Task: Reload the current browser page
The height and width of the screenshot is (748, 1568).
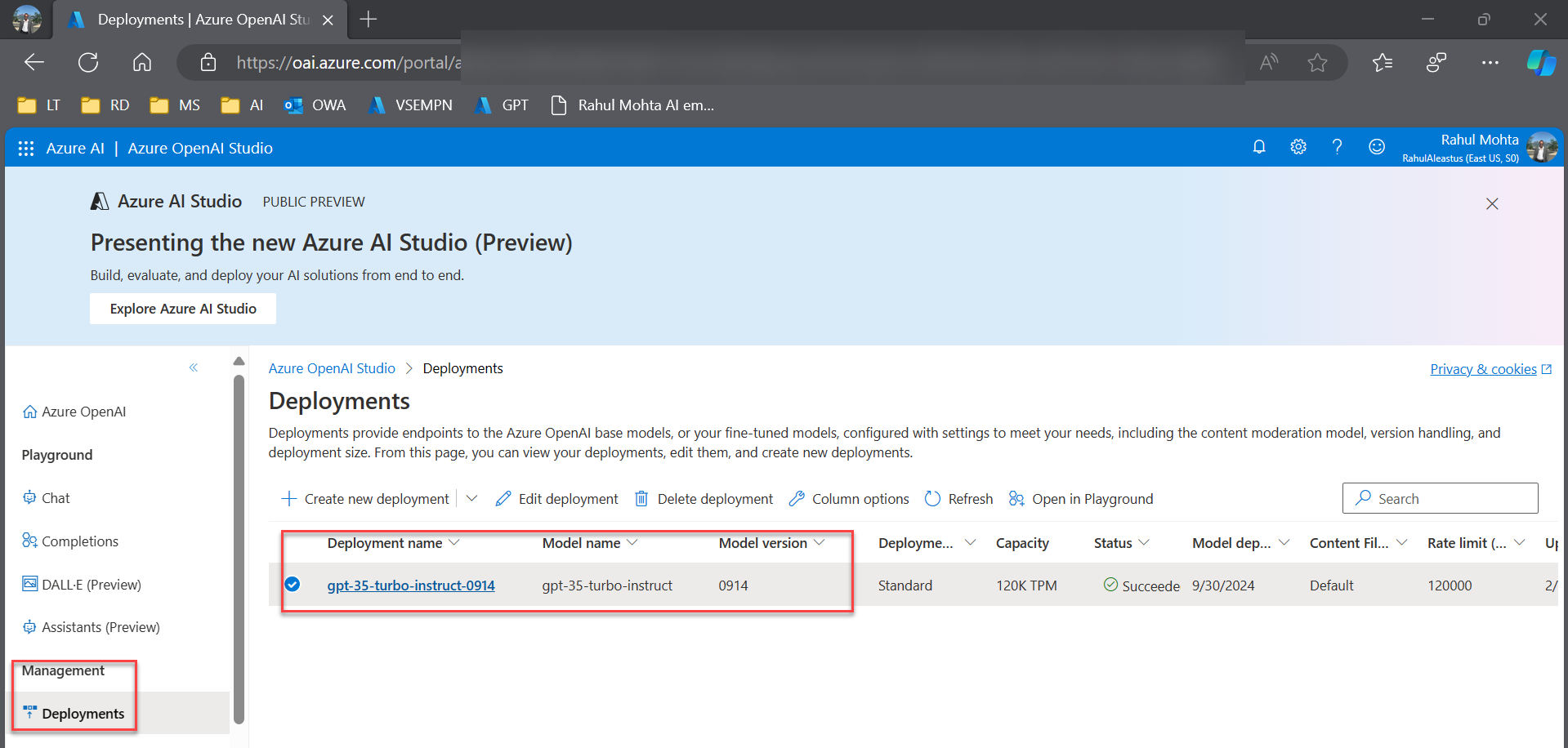Action: point(88,62)
